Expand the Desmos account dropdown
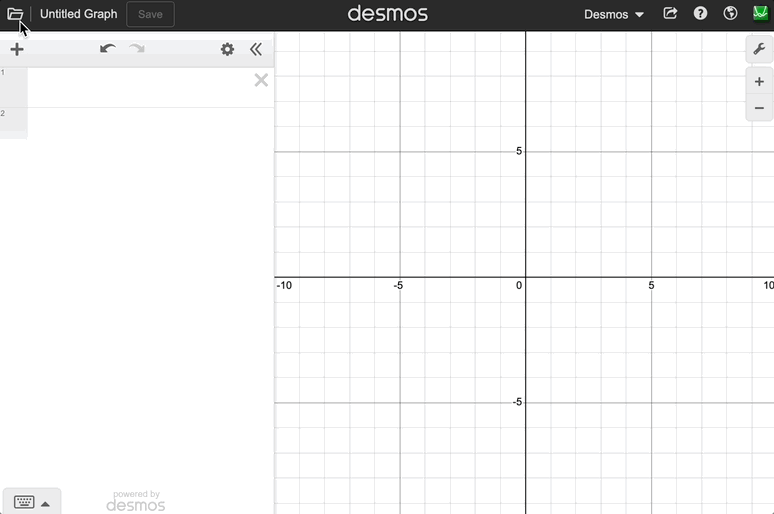Image resolution: width=774 pixels, height=514 pixels. coord(614,14)
